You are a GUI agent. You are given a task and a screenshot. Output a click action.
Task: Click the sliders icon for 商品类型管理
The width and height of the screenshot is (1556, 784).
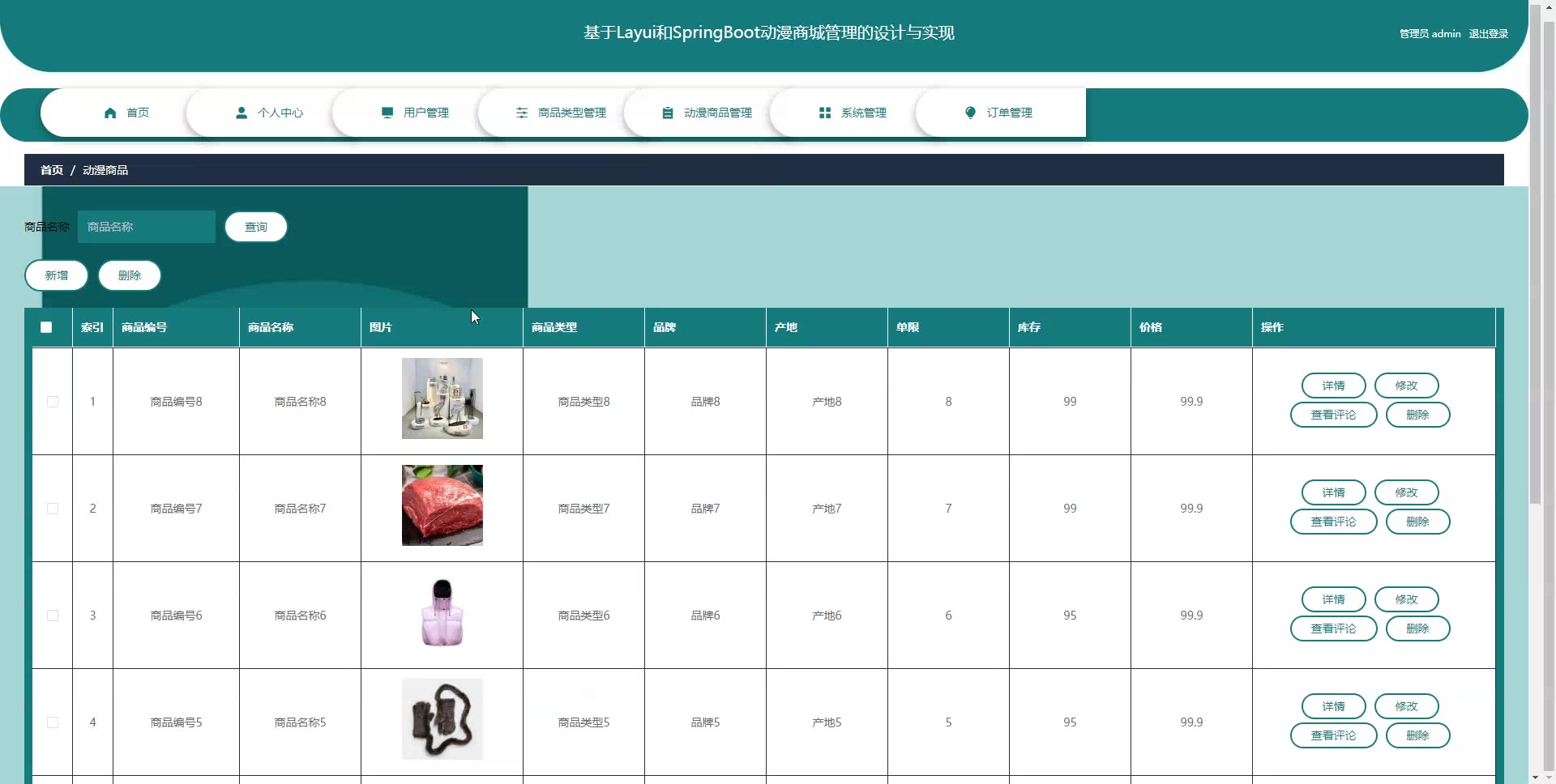tap(522, 113)
